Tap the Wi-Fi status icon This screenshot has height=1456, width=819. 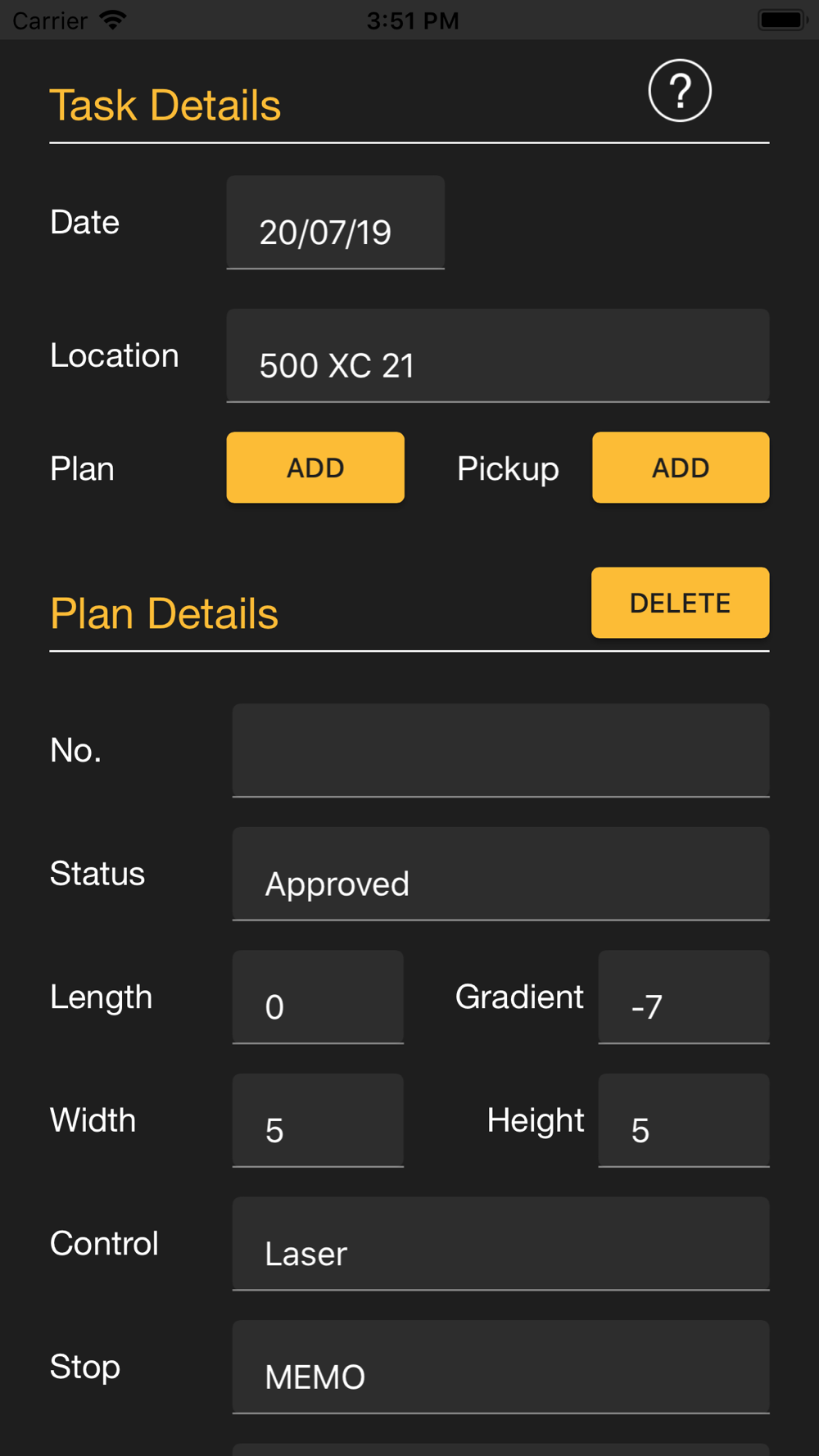pos(112,20)
